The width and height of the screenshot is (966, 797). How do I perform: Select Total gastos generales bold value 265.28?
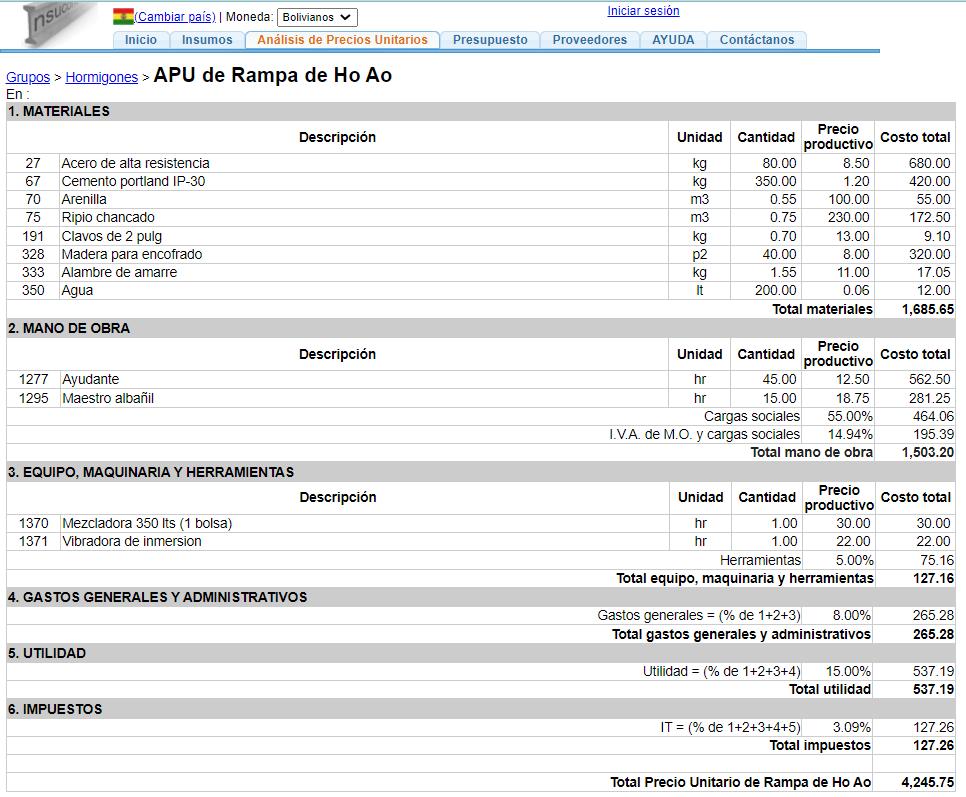tap(933, 634)
